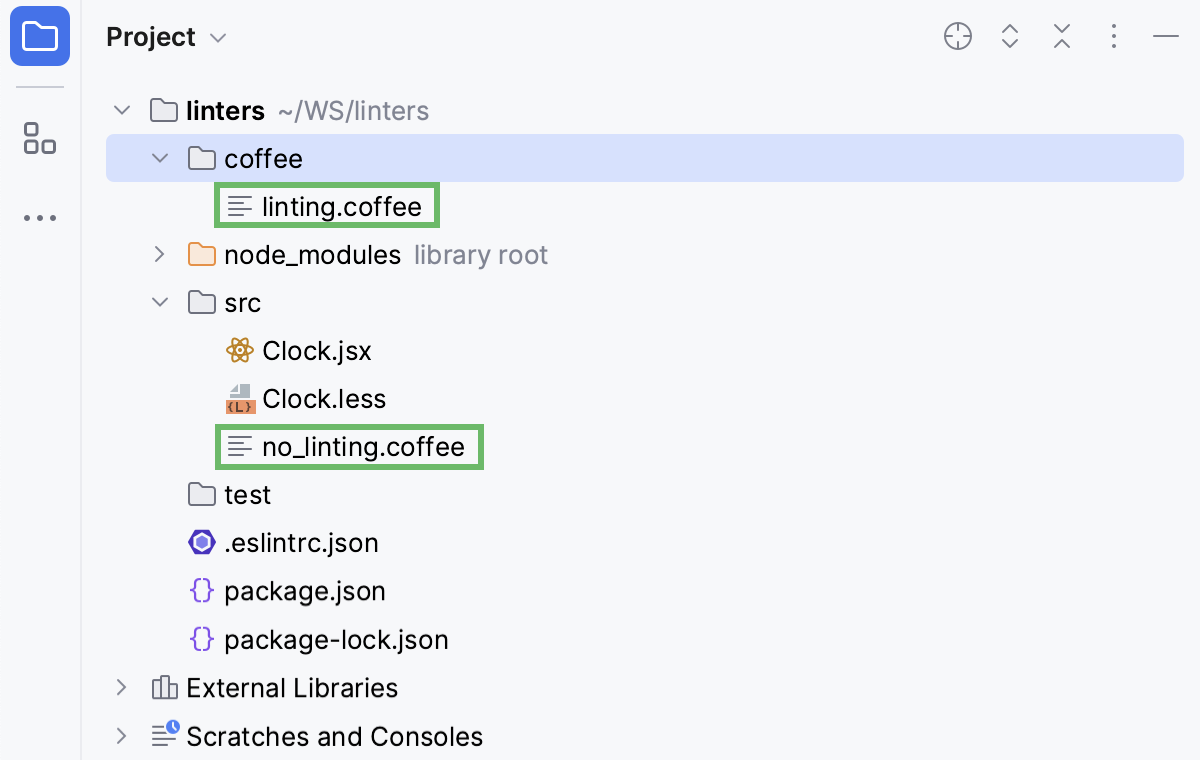The image size is (1200, 760).
Task: Click the LESS icon next to Clock.less
Action: tap(239, 398)
